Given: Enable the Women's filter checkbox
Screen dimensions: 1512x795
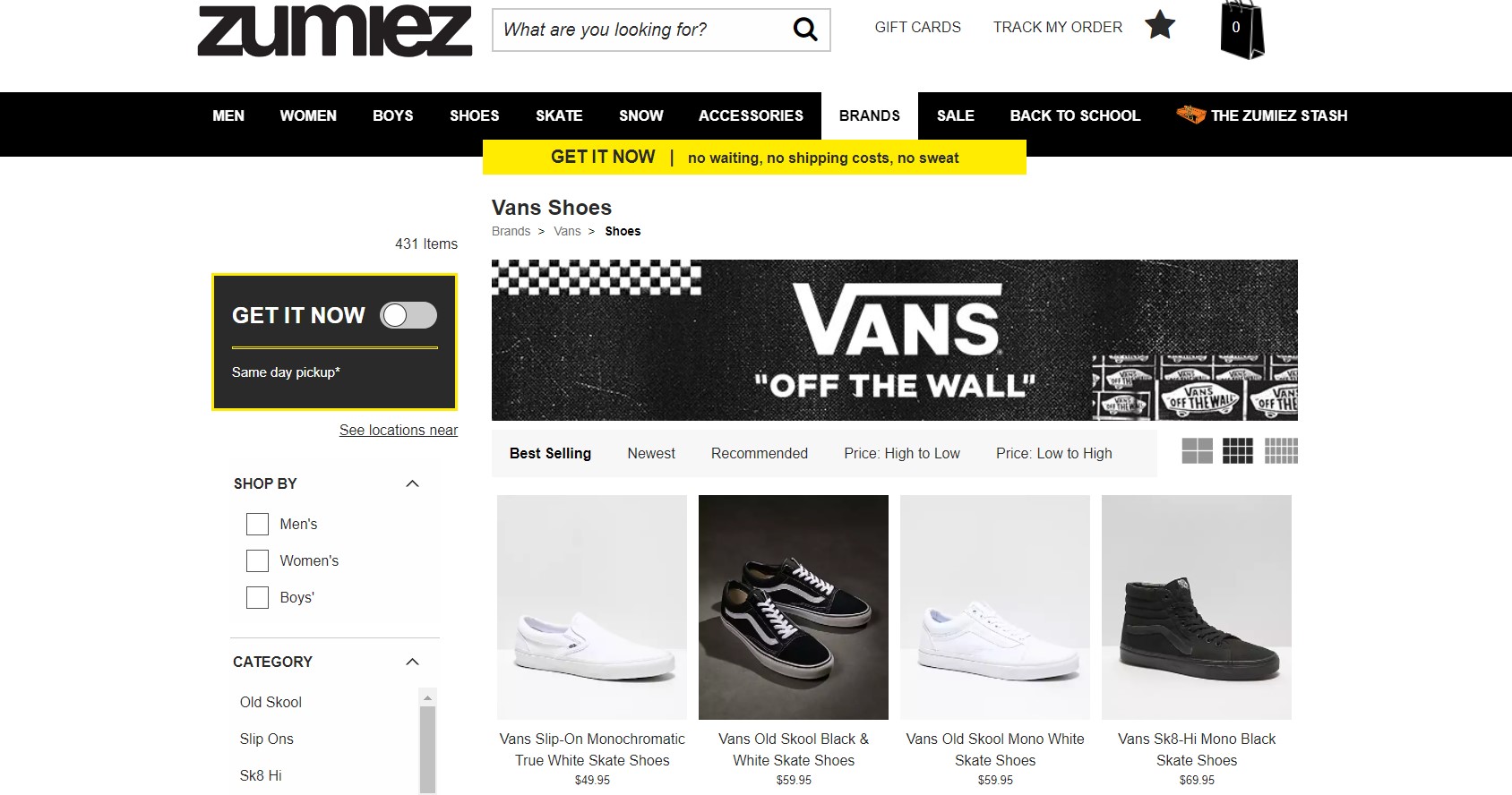Looking at the screenshot, I should 257,560.
